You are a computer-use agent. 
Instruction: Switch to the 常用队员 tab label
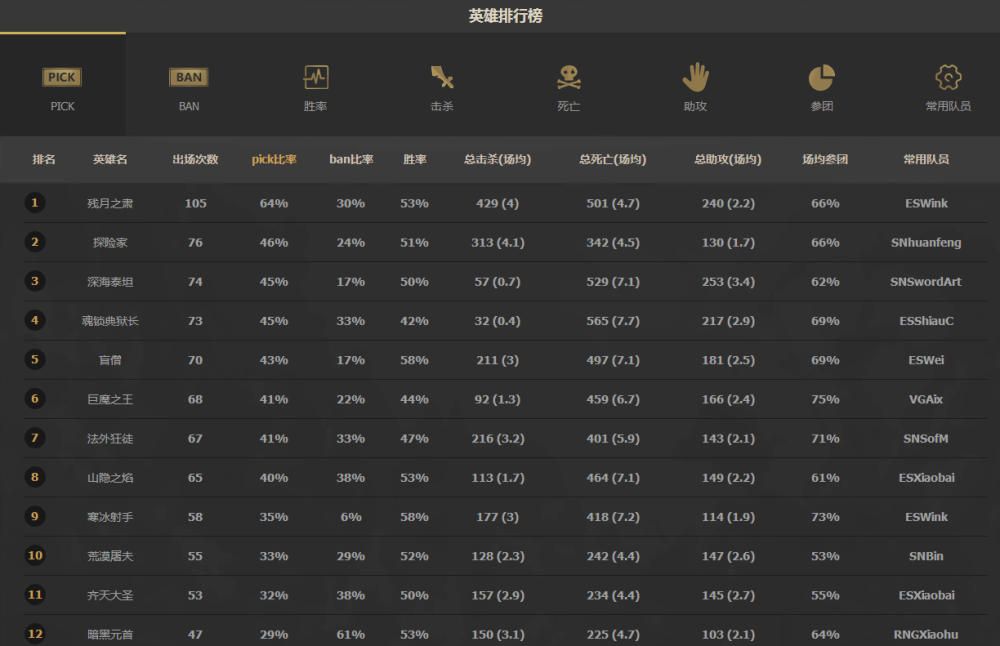point(948,106)
